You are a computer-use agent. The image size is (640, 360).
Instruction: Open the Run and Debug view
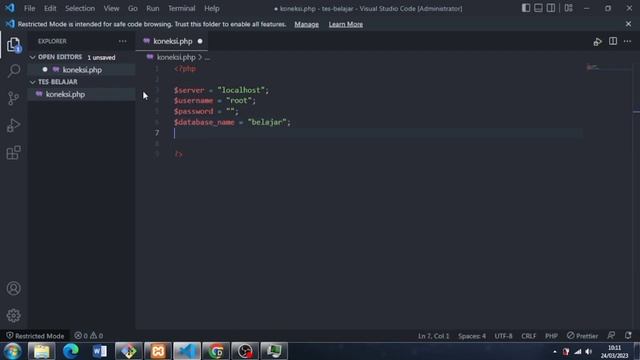[13, 125]
